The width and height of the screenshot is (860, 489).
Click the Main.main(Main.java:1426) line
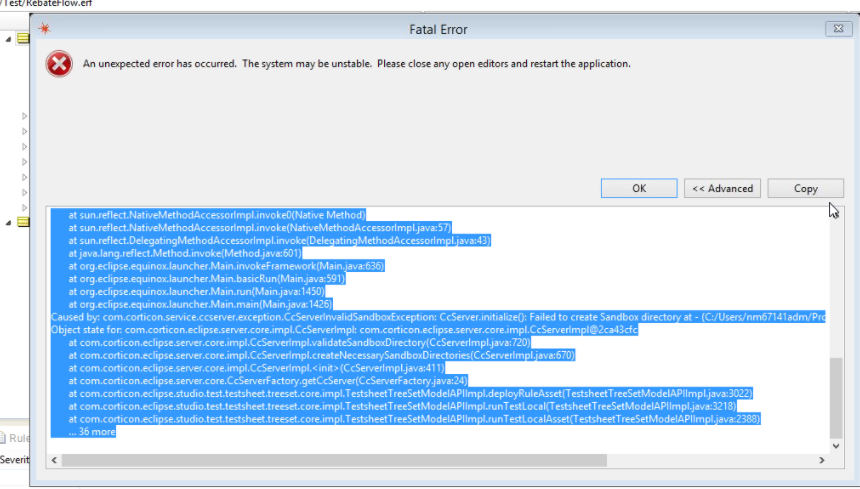pos(200,304)
